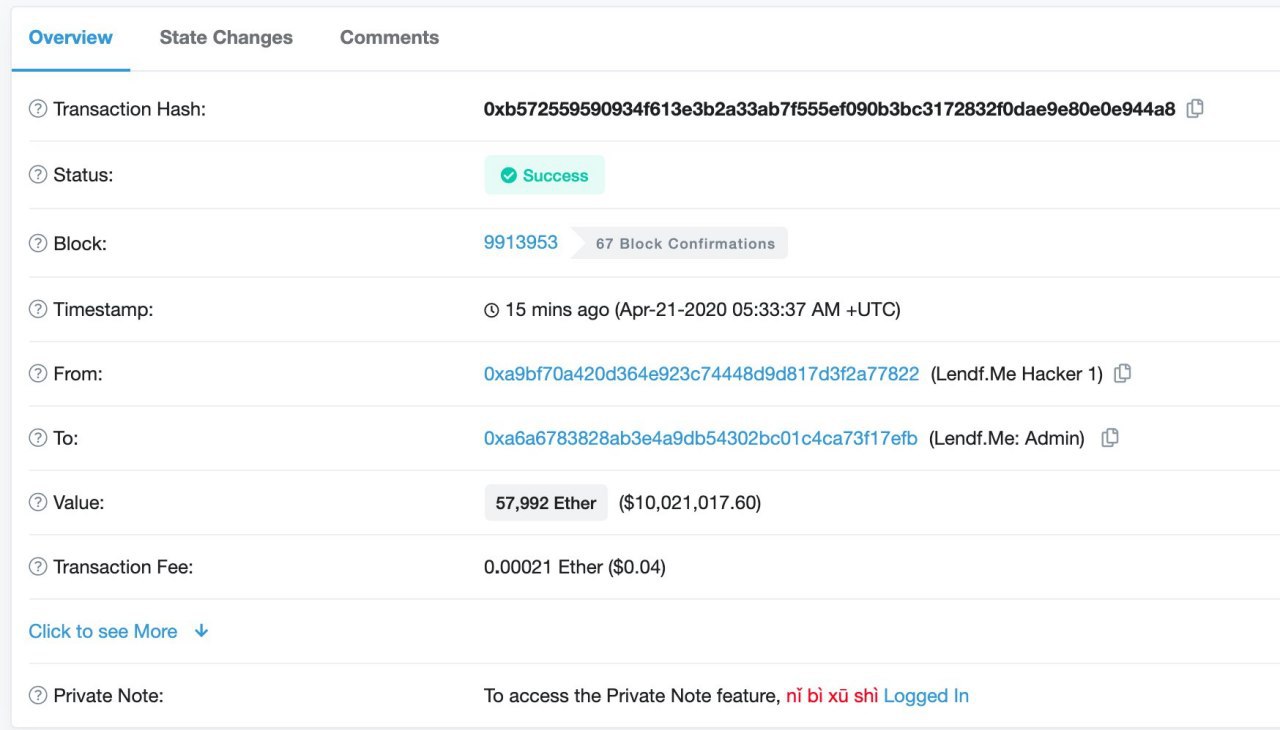Open help icon beside Transaction Fee label
1280x730 pixels.
38,567
